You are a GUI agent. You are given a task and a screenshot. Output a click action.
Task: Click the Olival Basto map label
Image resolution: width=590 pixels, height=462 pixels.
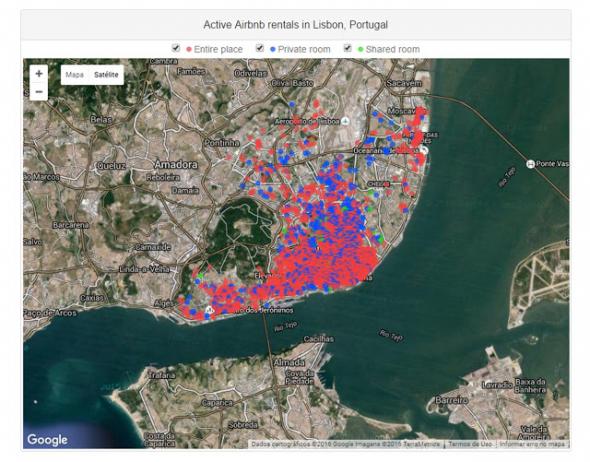[x=292, y=83]
